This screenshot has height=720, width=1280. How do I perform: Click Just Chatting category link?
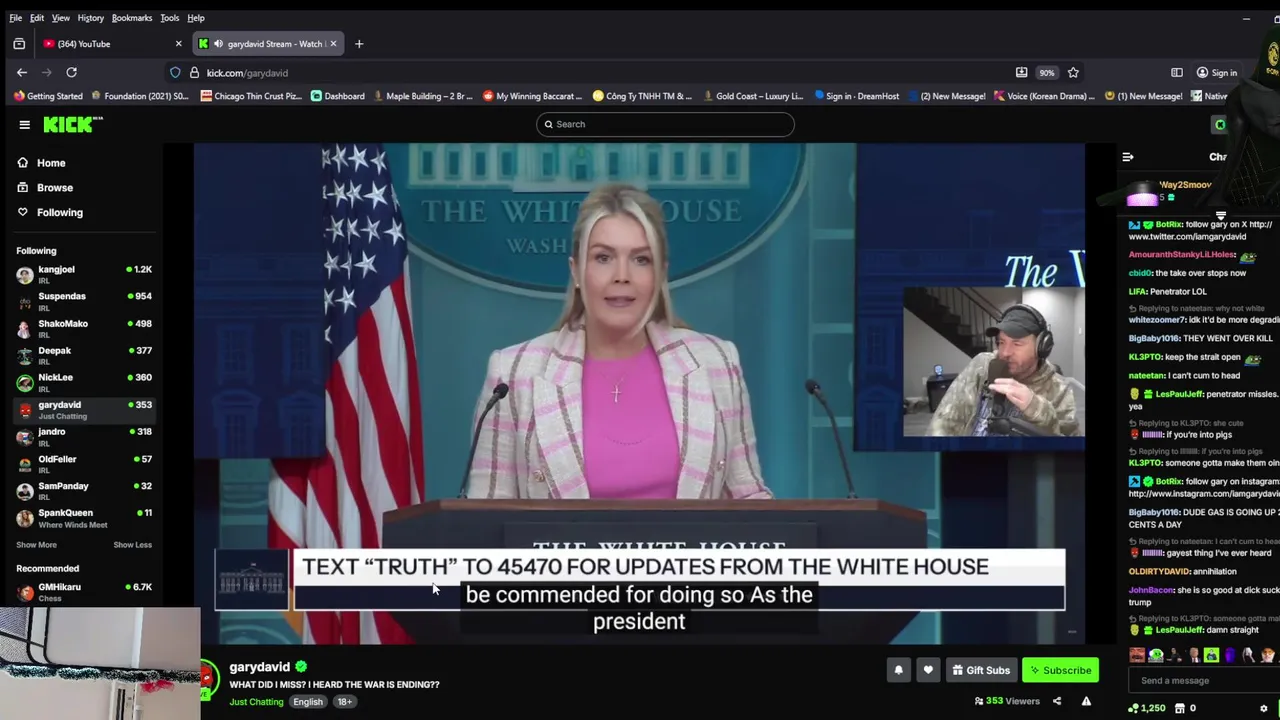(257, 702)
